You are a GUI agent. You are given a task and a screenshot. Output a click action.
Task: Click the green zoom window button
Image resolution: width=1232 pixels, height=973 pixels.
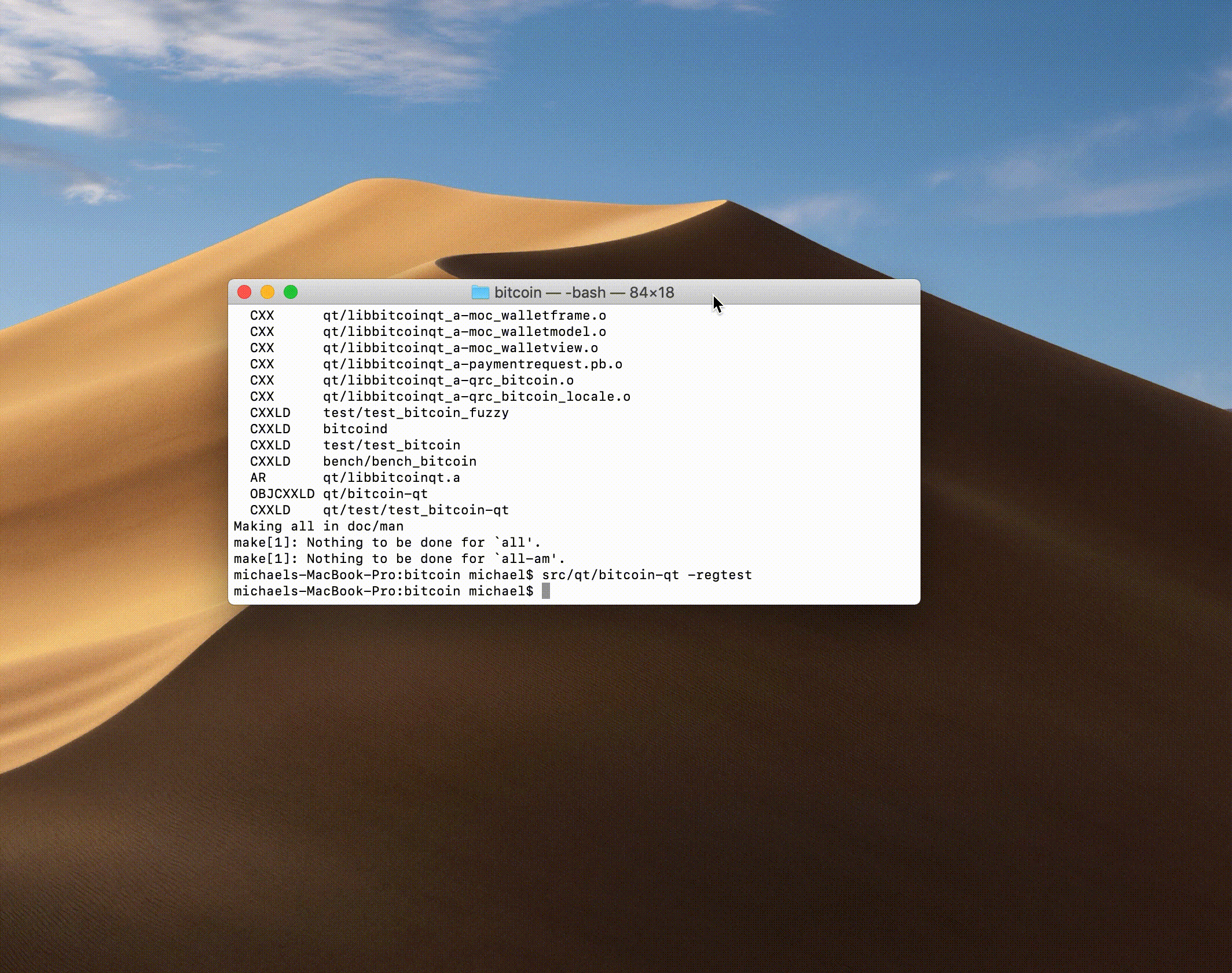(291, 292)
